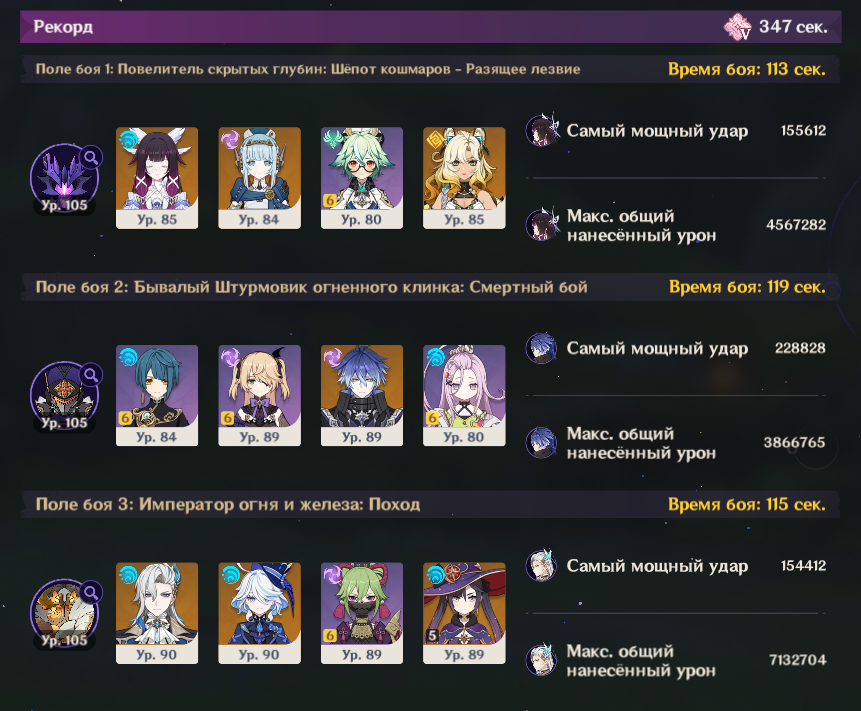Select the blonde twin-tail level 89 character
The width and height of the screenshot is (861, 711).
259,395
